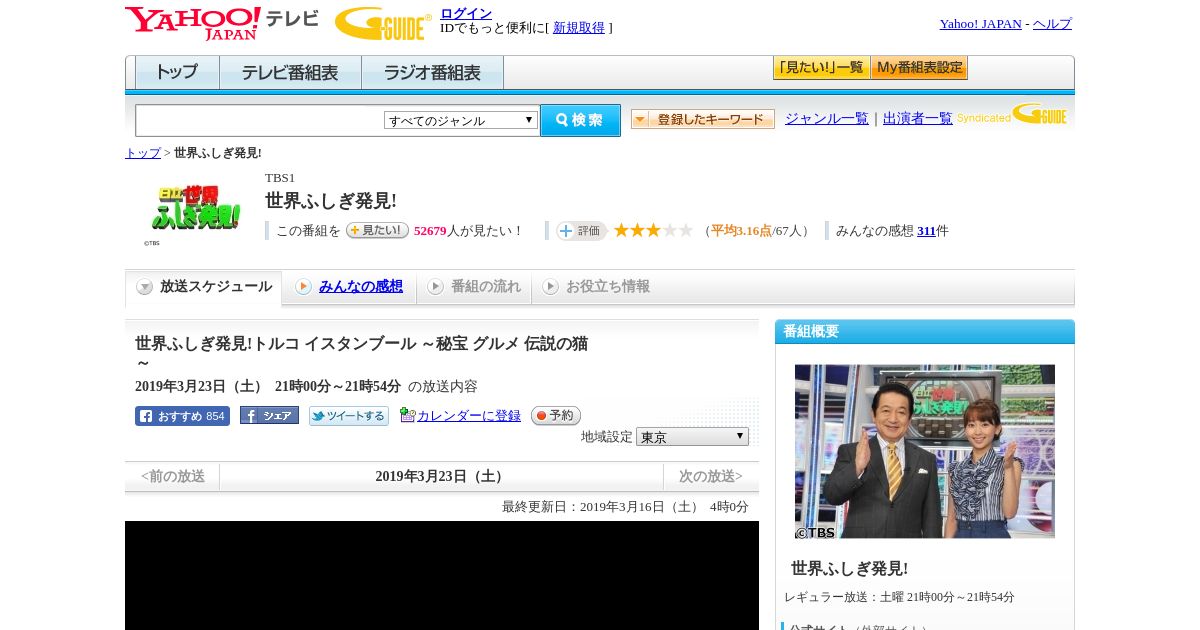Click the star rating icons

[653, 231]
